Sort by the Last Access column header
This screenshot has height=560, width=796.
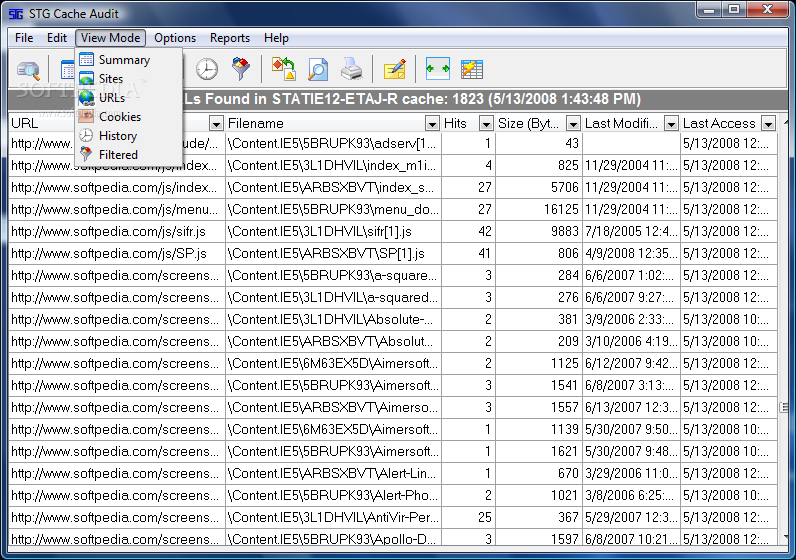(x=721, y=123)
